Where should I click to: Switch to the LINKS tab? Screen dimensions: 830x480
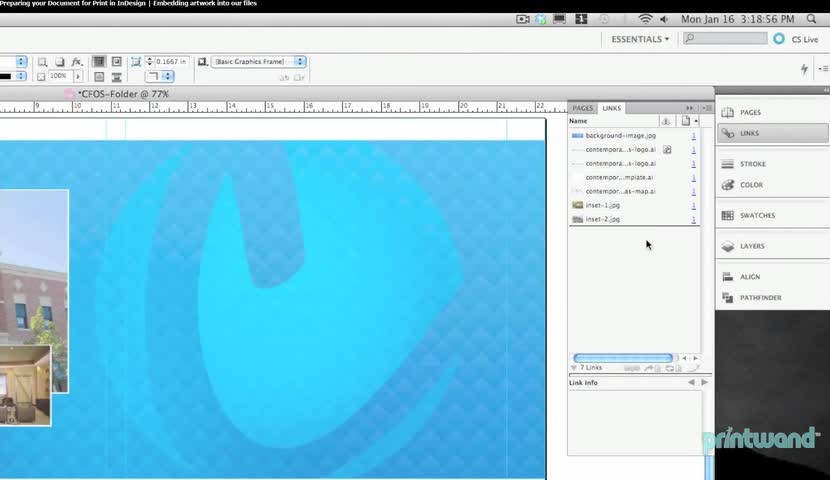(611, 108)
